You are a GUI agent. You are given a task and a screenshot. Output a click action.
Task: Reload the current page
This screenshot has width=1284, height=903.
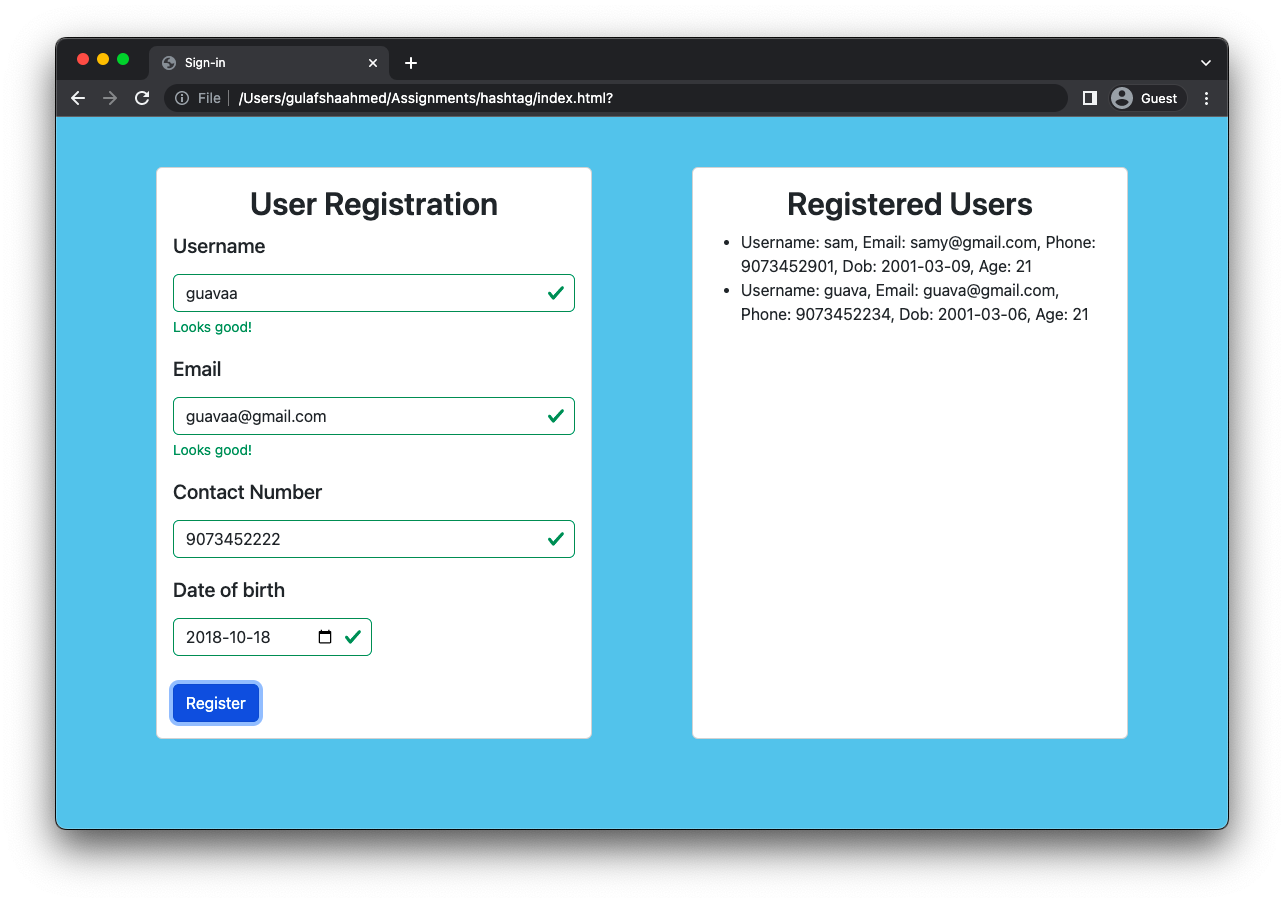click(x=142, y=98)
